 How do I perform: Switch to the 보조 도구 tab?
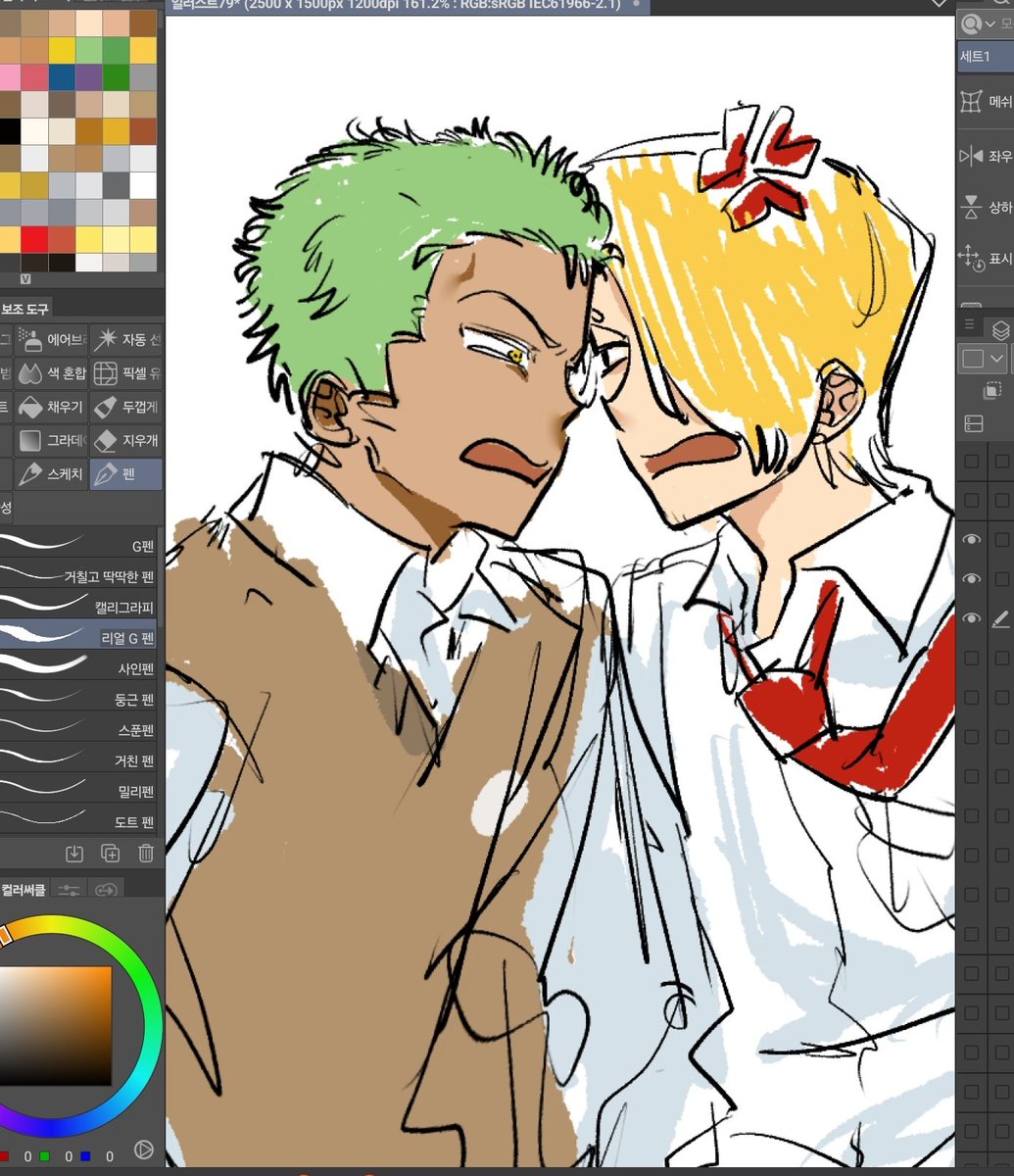pyautogui.click(x=24, y=309)
